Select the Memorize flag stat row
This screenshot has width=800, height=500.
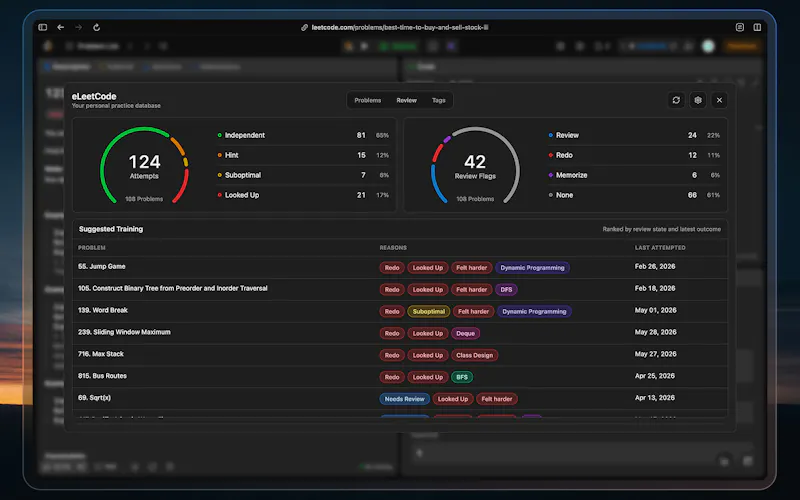click(x=634, y=175)
